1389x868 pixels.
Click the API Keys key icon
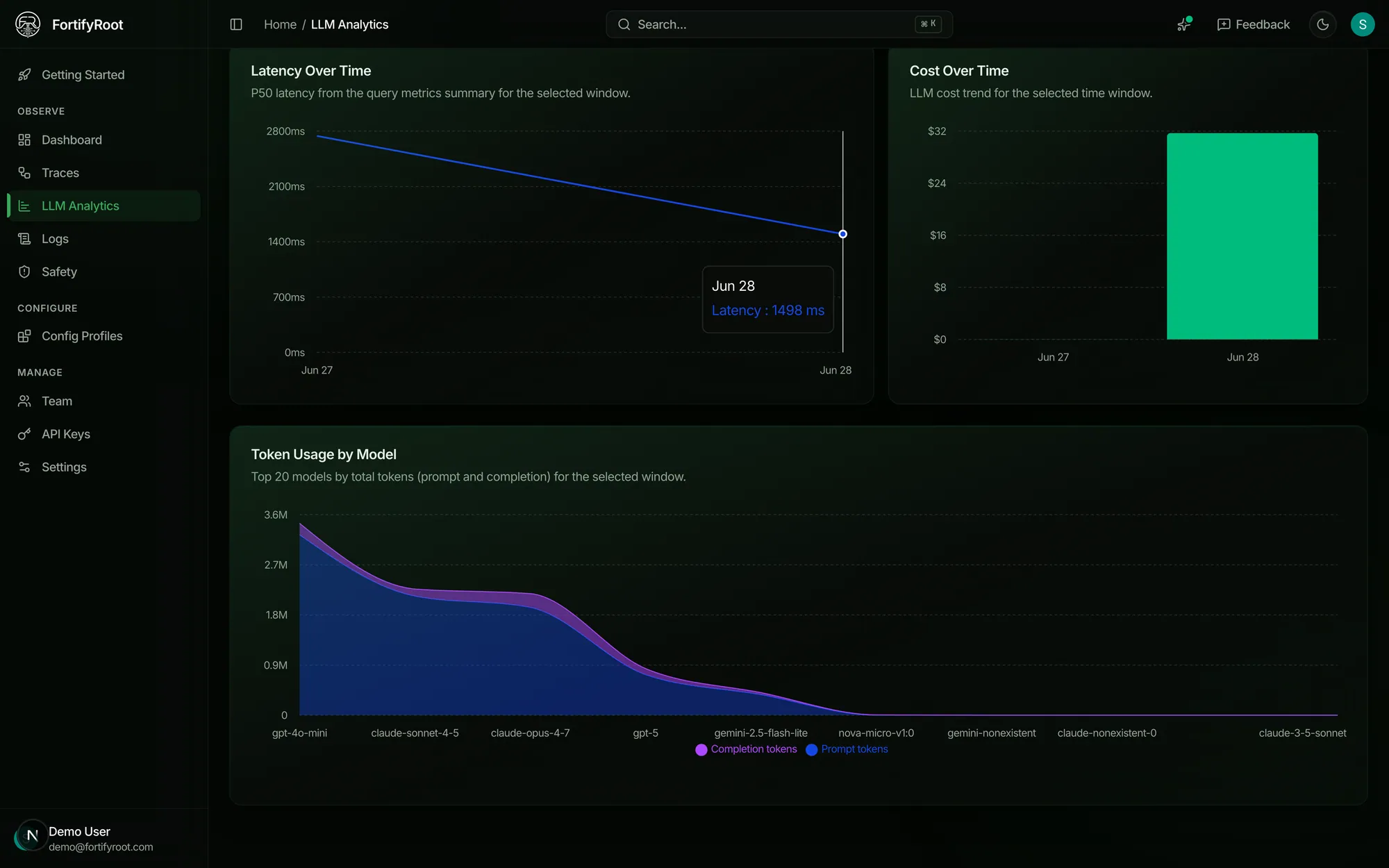click(x=24, y=434)
